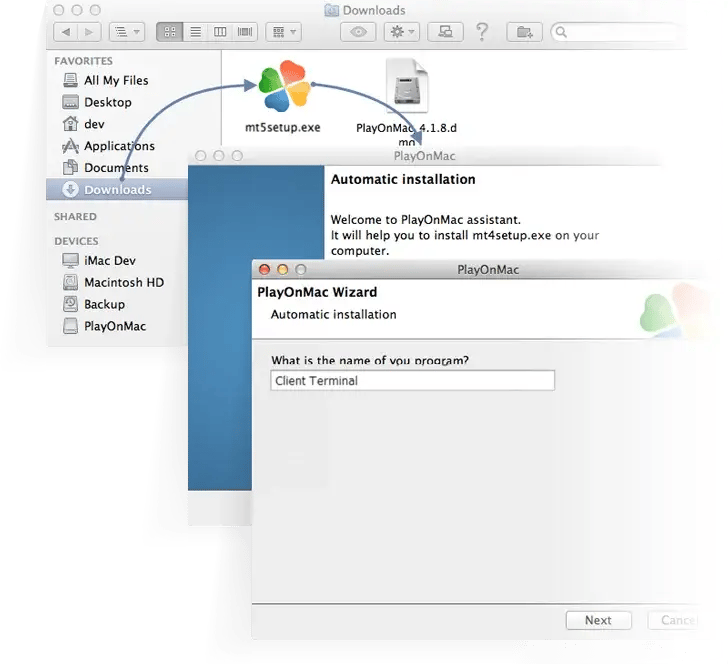Click the DEVICES sidebar section header
Viewport: 728px width, 664px height.
coord(76,241)
